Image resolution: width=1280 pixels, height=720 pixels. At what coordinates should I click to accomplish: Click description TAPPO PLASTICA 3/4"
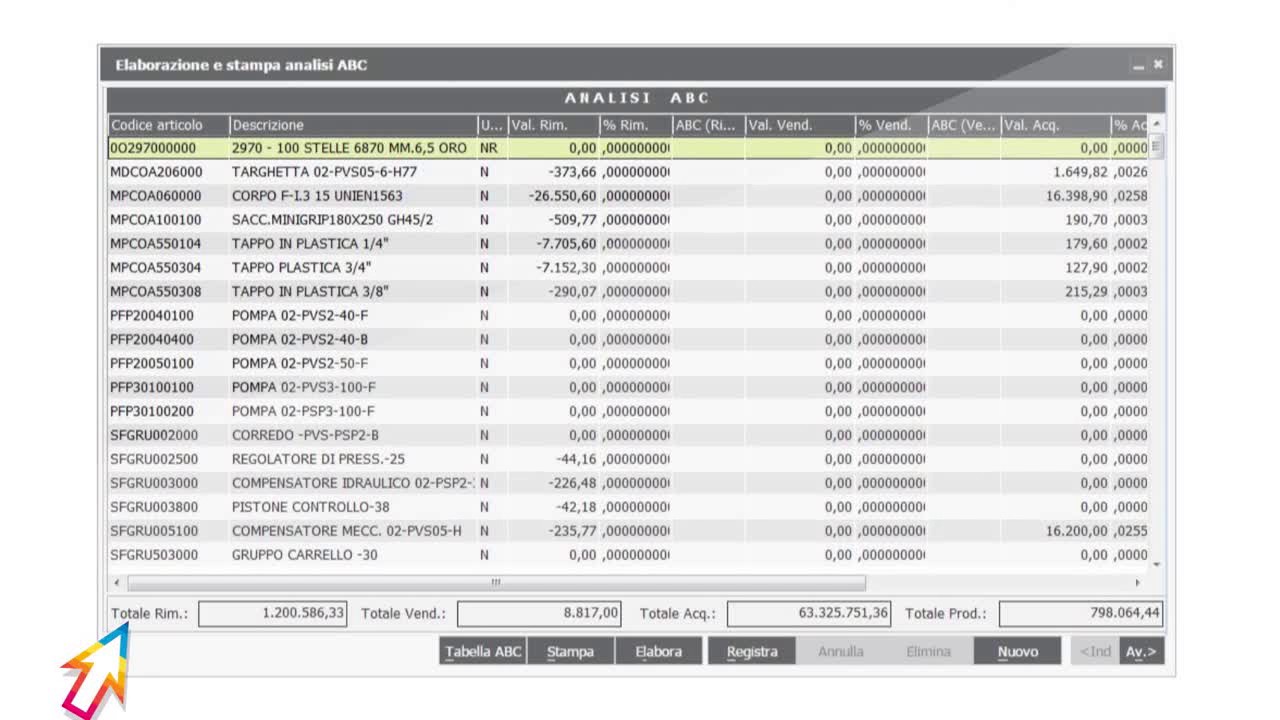[x=301, y=268]
